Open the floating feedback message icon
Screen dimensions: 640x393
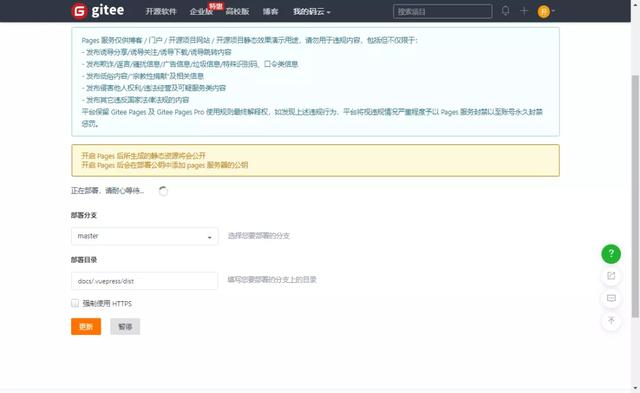pos(611,298)
